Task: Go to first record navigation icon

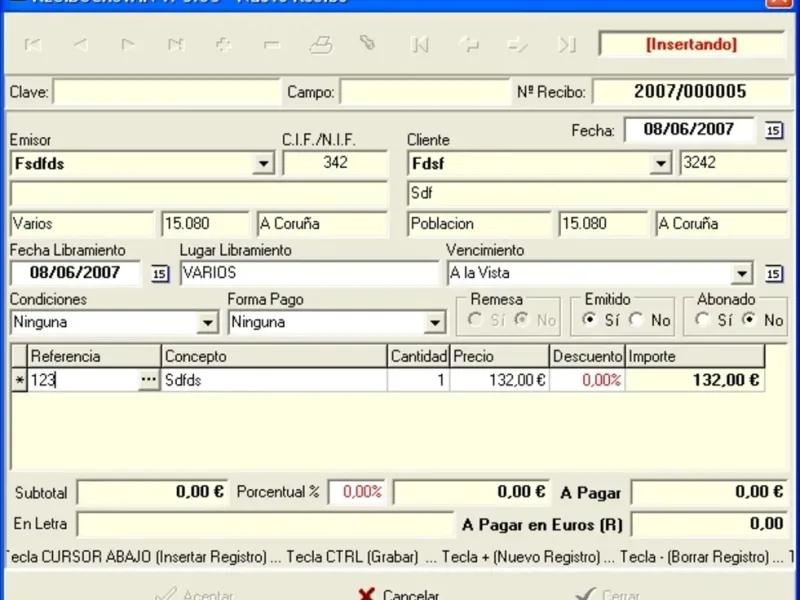Action: (33, 45)
